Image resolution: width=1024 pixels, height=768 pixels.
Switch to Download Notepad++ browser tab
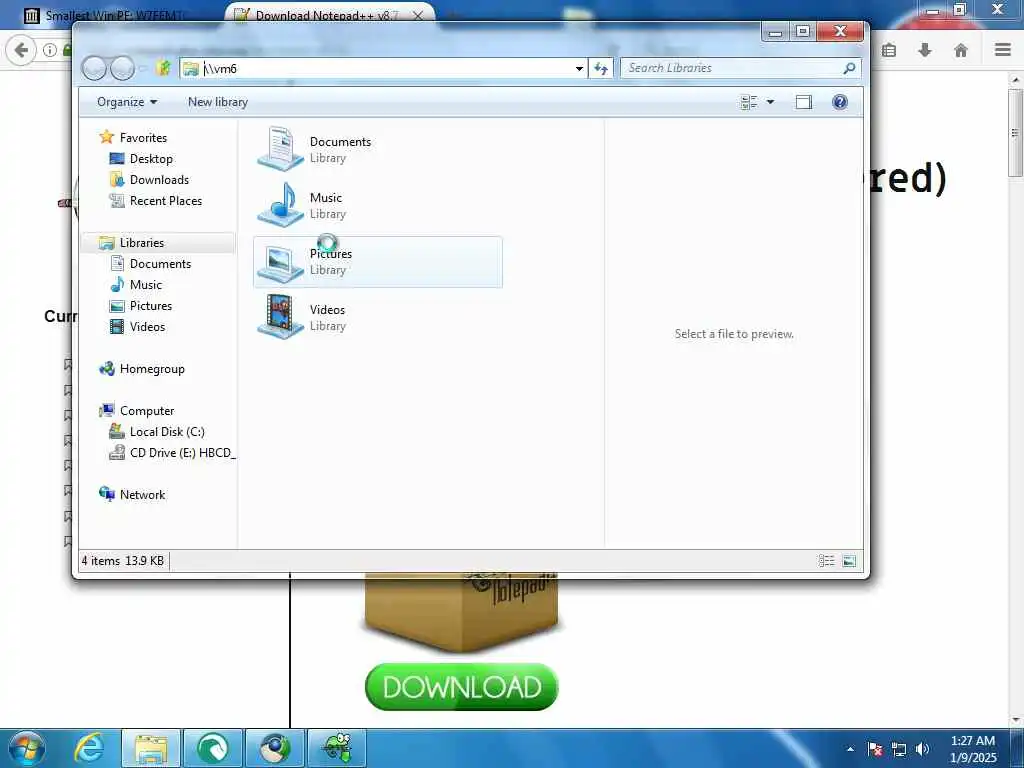point(327,15)
